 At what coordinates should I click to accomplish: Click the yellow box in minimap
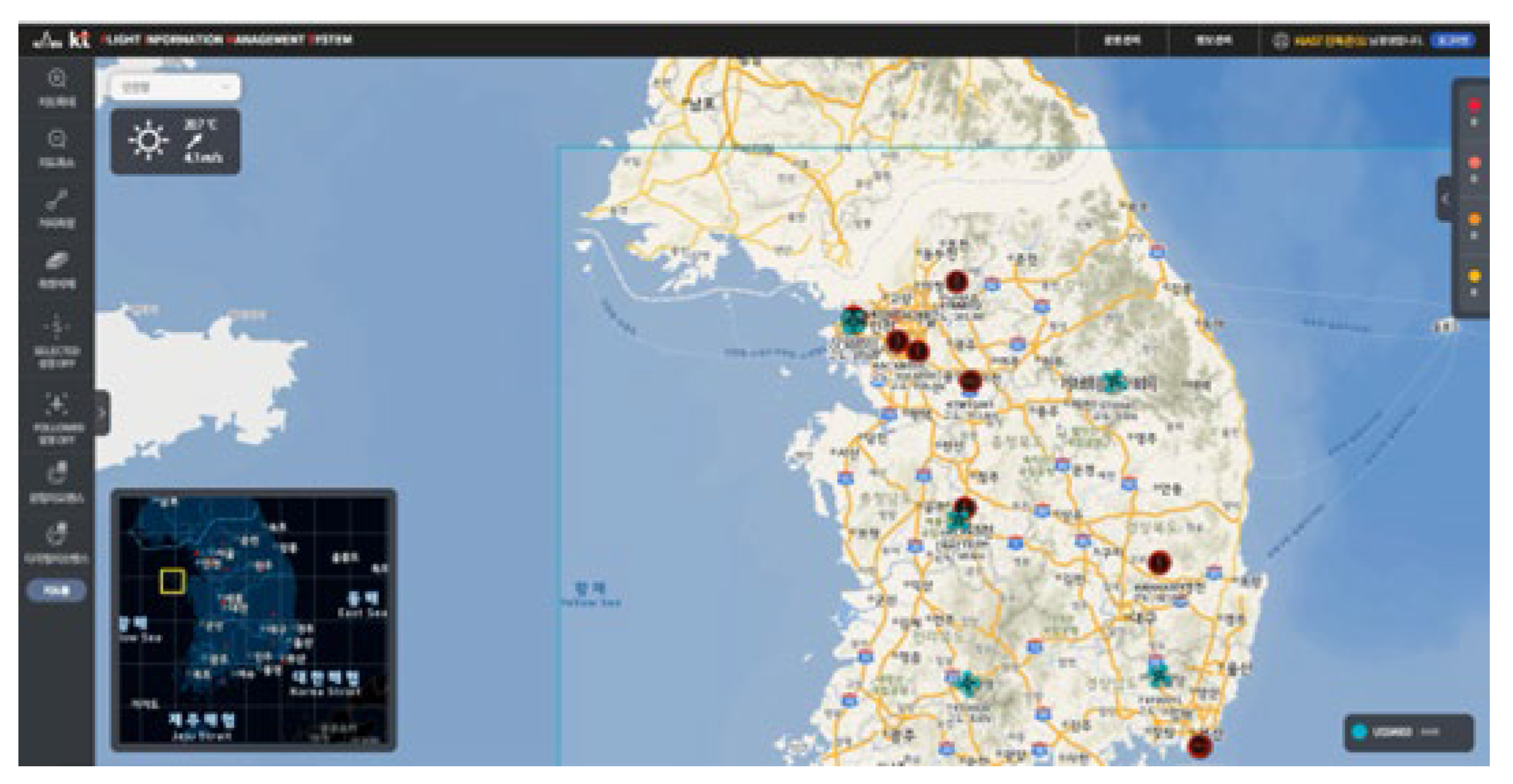[173, 581]
